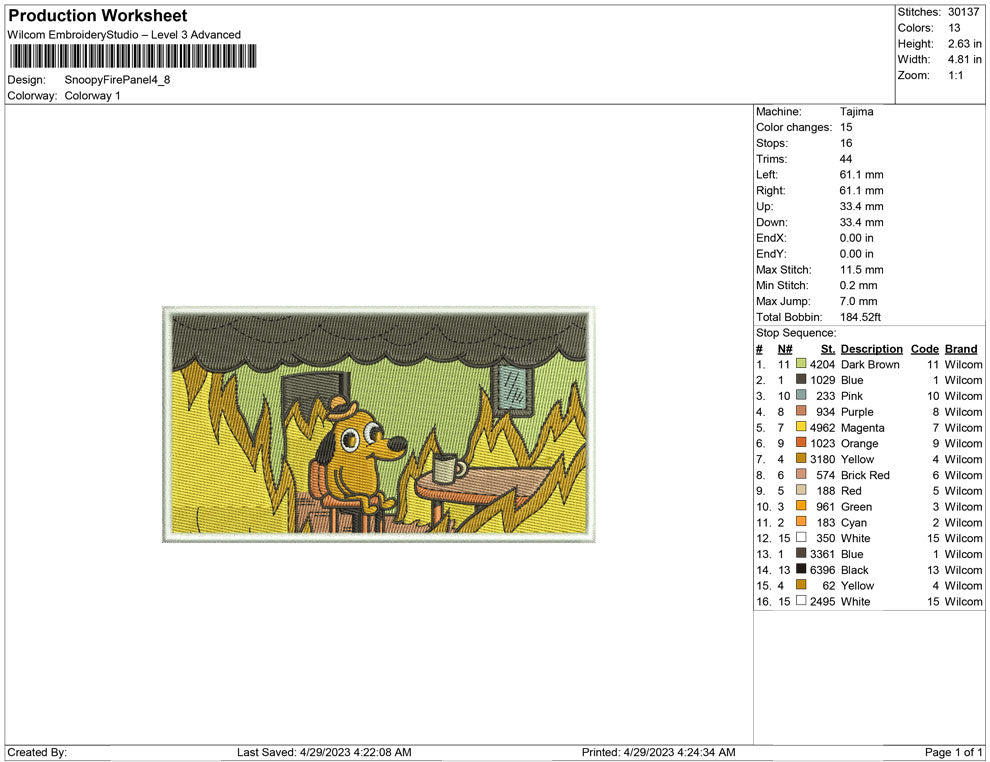This screenshot has height=762, width=990.
Task: Select the Trims value 44
Action: point(846,159)
